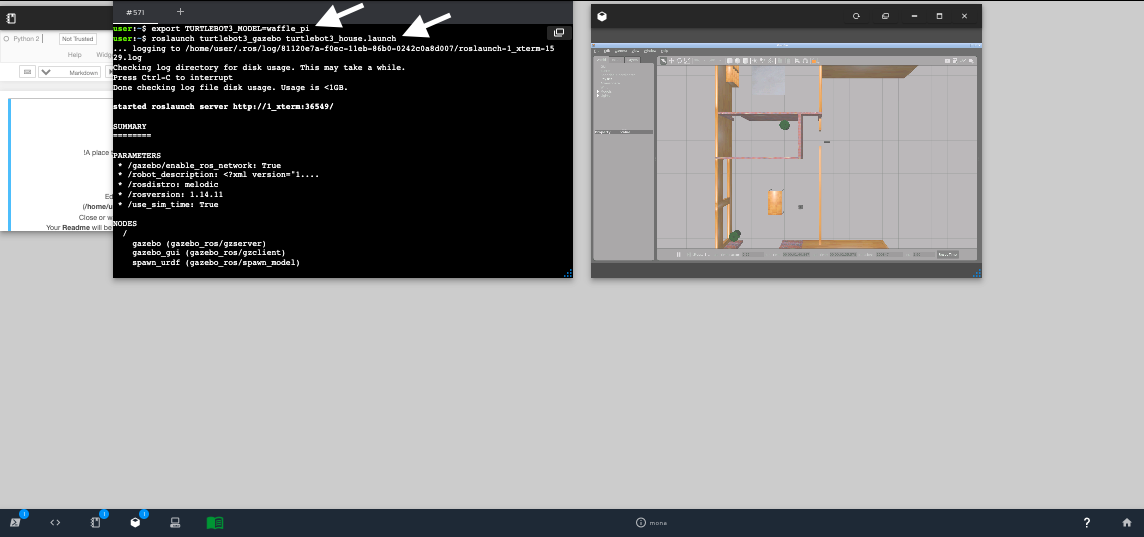1144x537 pixels.
Task: Open the shell terminal icon in bottom bar
Action: pos(15,522)
